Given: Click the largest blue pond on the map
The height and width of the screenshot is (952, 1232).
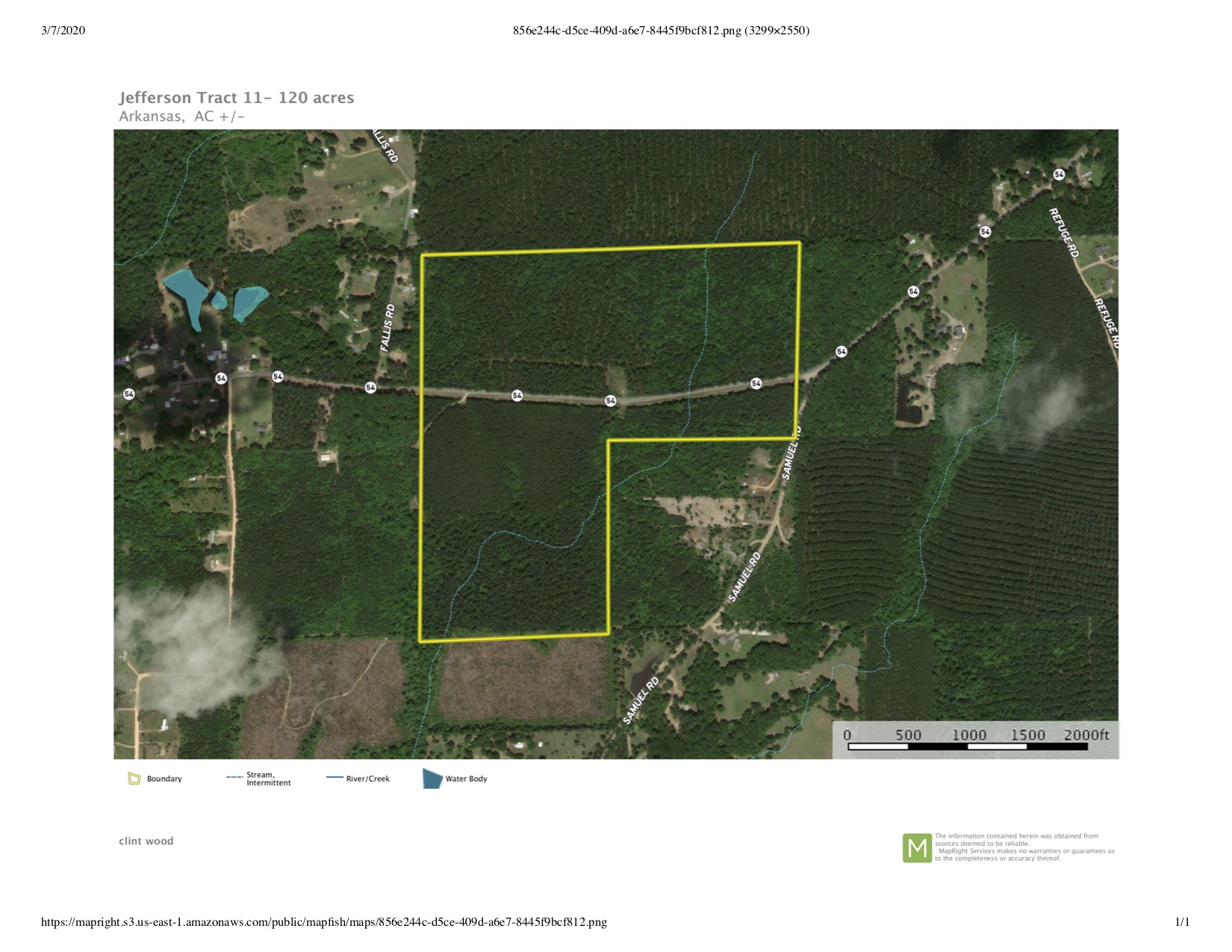Looking at the screenshot, I should click(x=187, y=295).
